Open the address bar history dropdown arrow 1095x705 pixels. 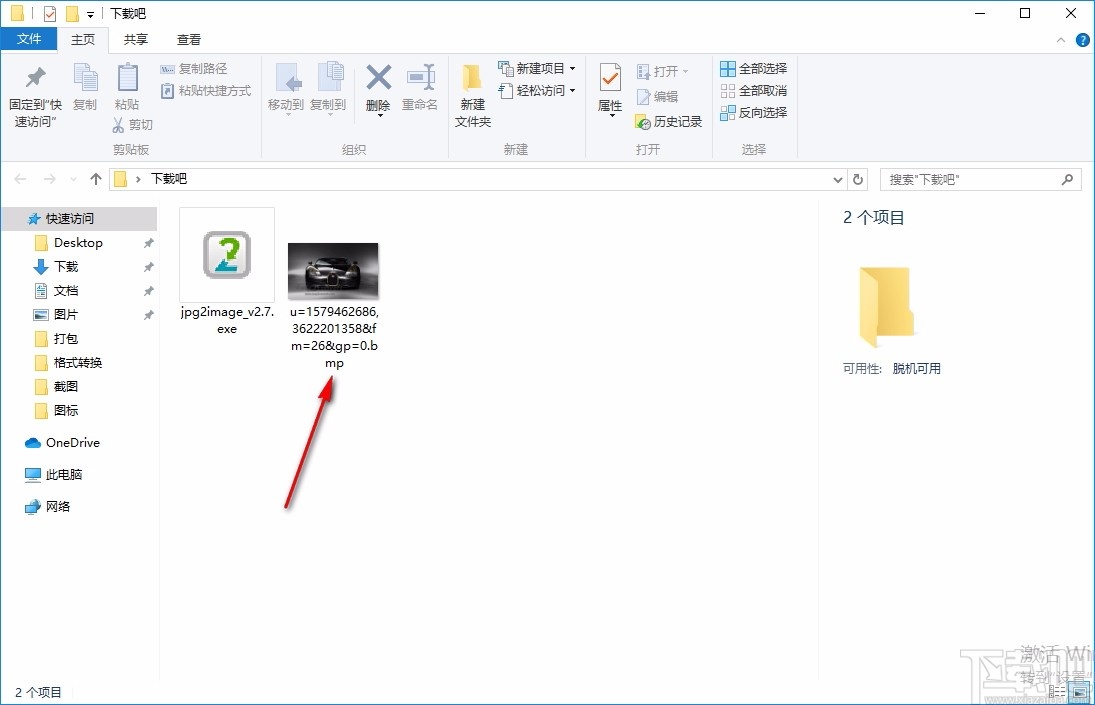pyautogui.click(x=838, y=178)
